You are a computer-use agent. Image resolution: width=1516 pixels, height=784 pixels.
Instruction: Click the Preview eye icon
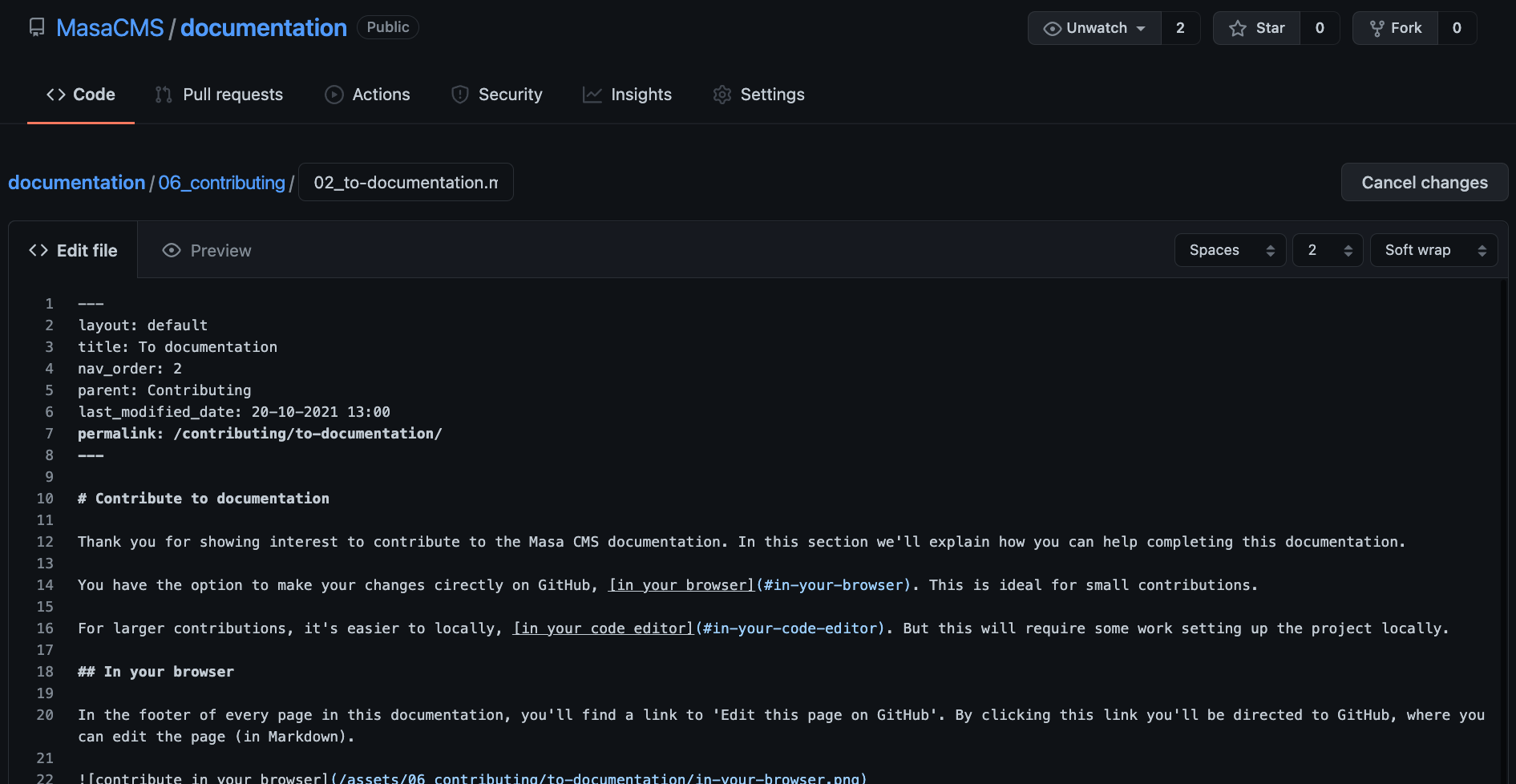pos(172,251)
